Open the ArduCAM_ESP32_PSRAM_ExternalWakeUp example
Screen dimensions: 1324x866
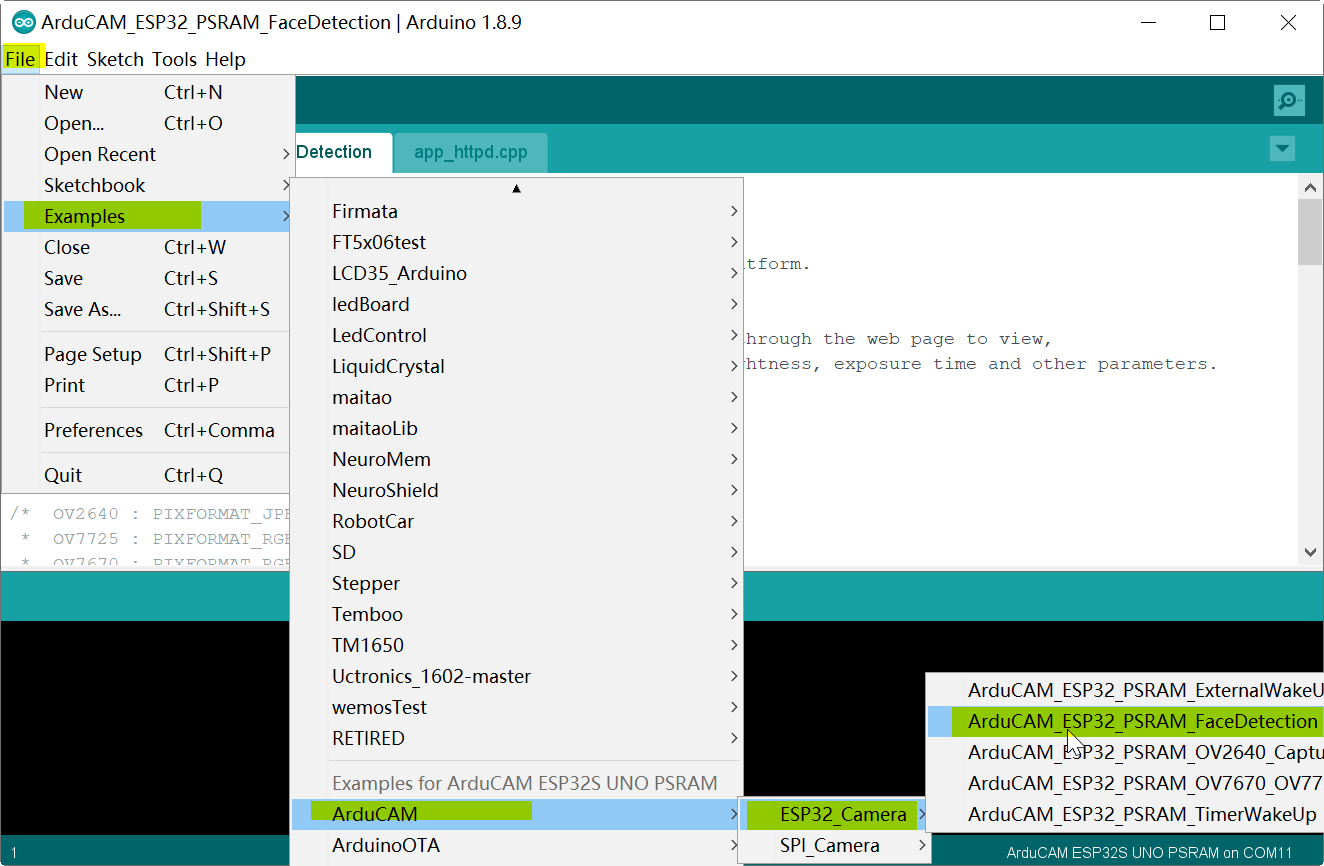tap(1125, 690)
